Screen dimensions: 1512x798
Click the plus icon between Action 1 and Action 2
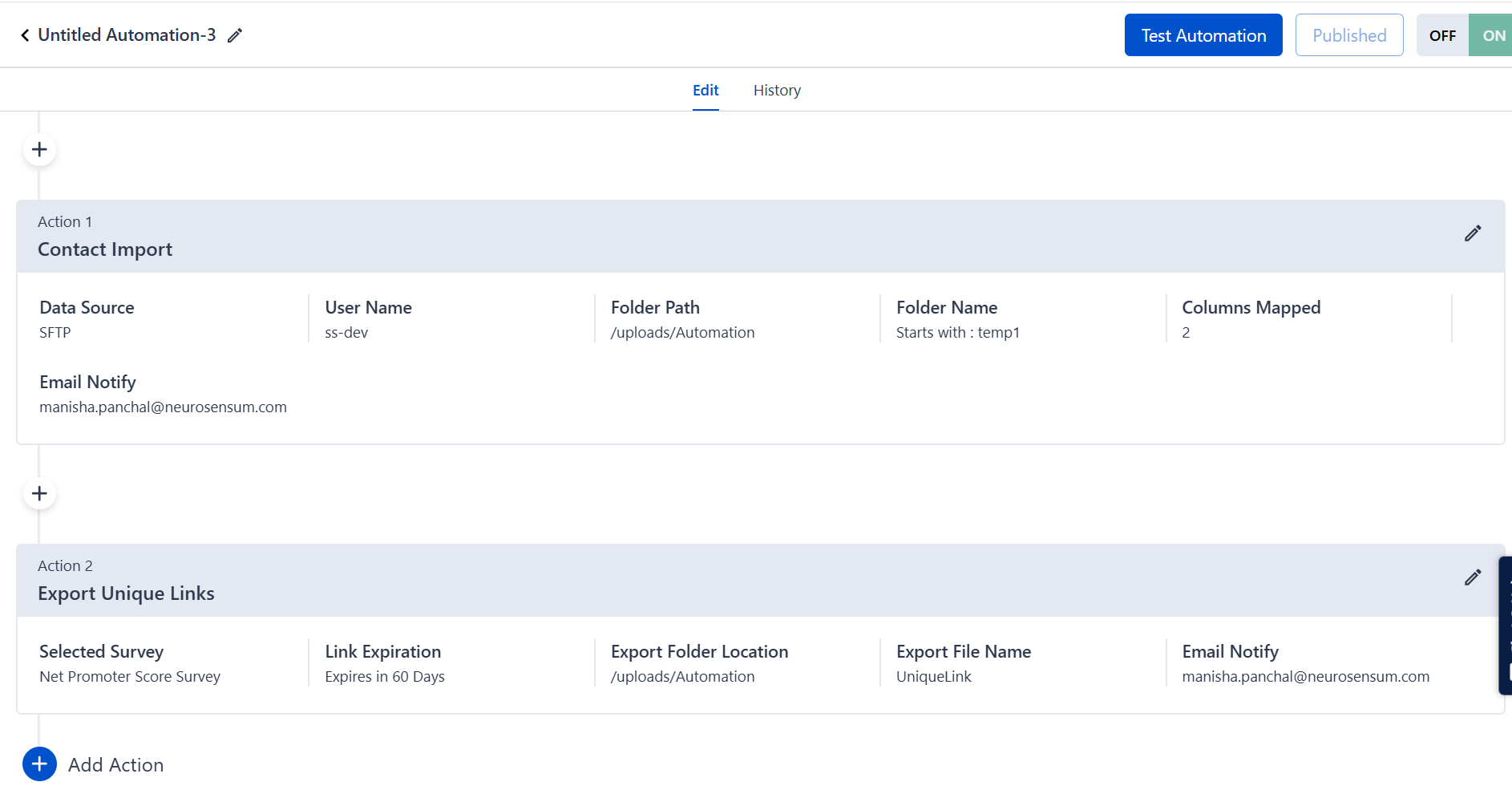(39, 494)
